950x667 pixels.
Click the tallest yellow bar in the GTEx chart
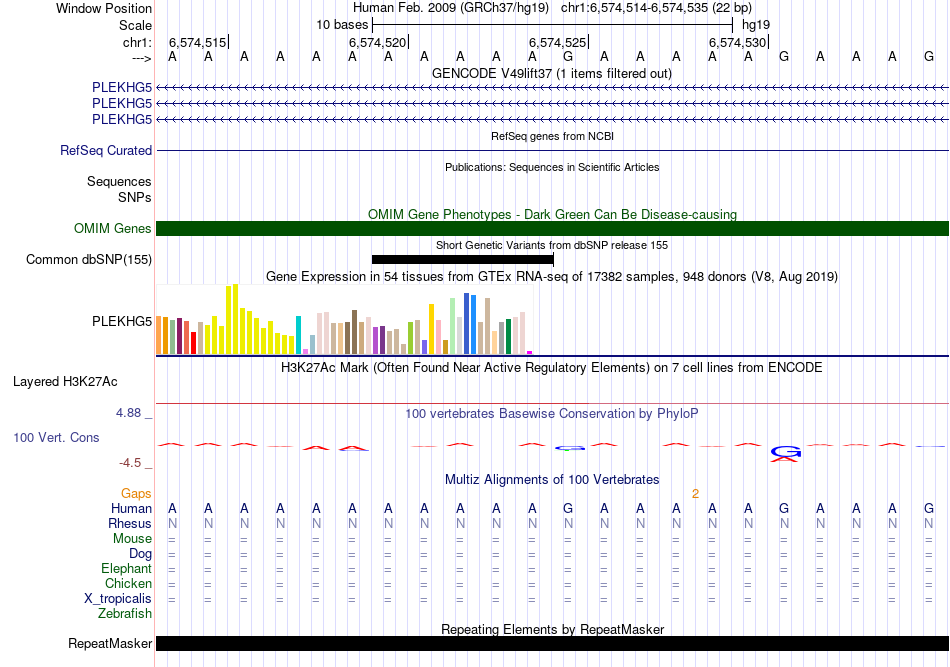(236, 319)
